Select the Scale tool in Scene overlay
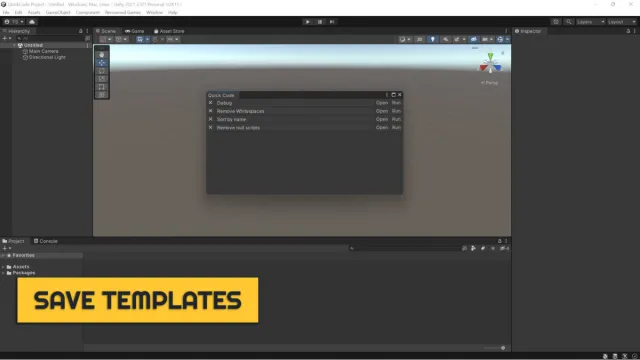 click(x=102, y=79)
